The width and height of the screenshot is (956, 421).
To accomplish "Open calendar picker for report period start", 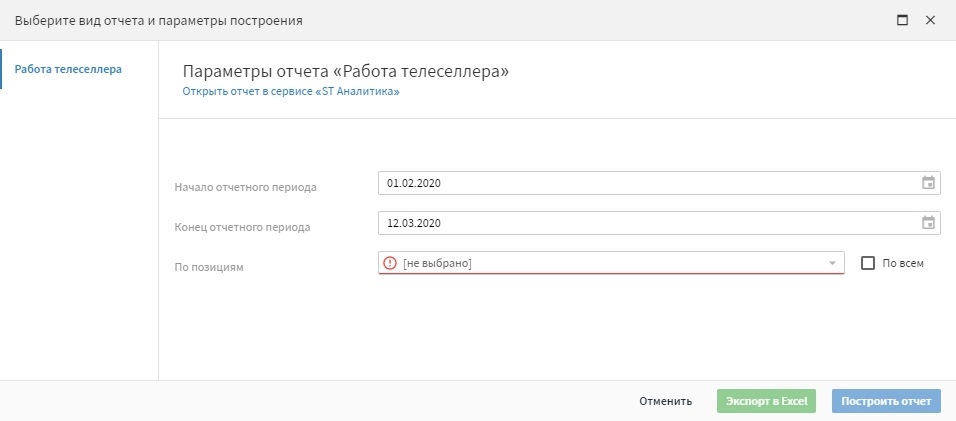I will tap(928, 183).
